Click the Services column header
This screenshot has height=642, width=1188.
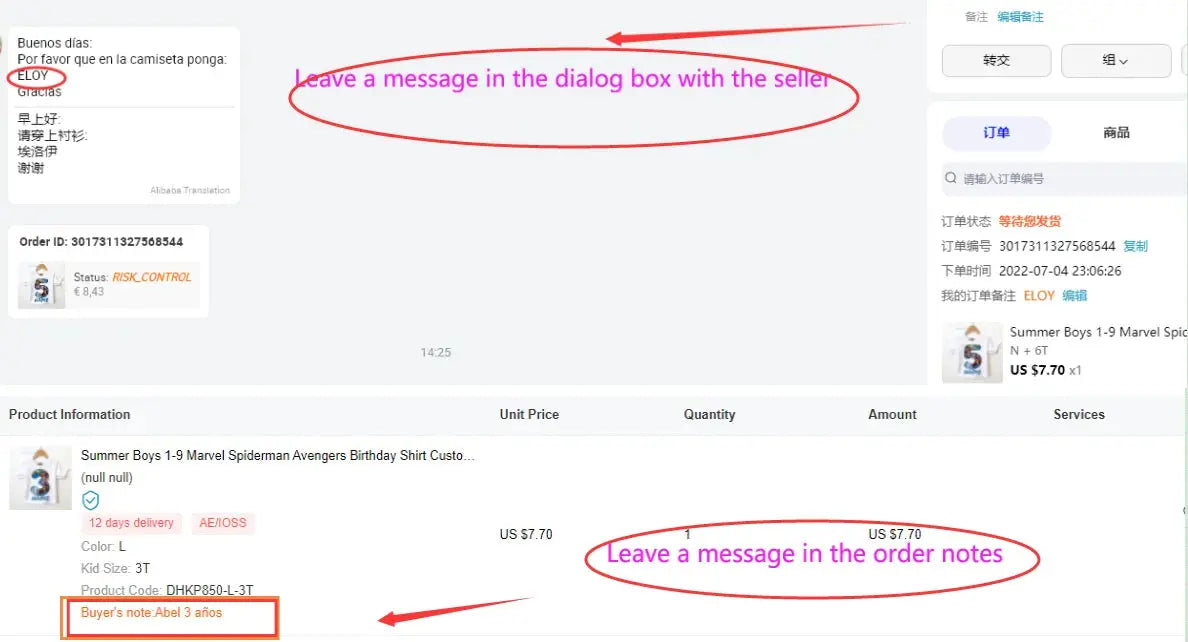tap(1079, 415)
